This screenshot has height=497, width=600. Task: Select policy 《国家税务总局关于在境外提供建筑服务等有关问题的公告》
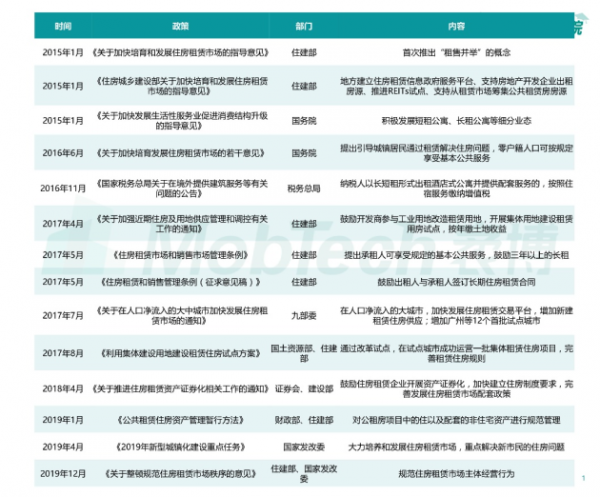click(180, 188)
